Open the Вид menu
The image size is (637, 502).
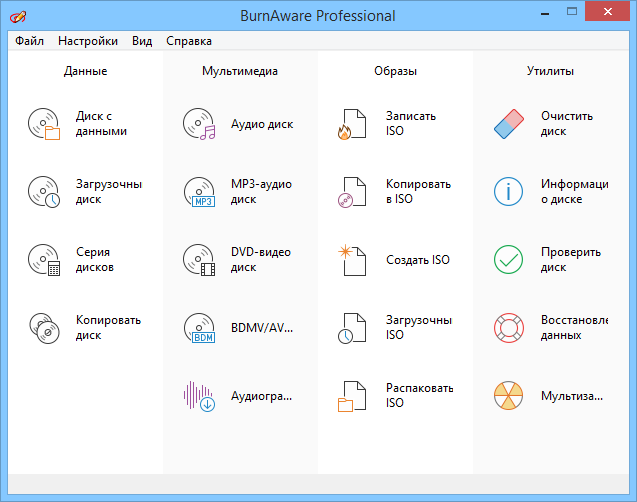(142, 41)
